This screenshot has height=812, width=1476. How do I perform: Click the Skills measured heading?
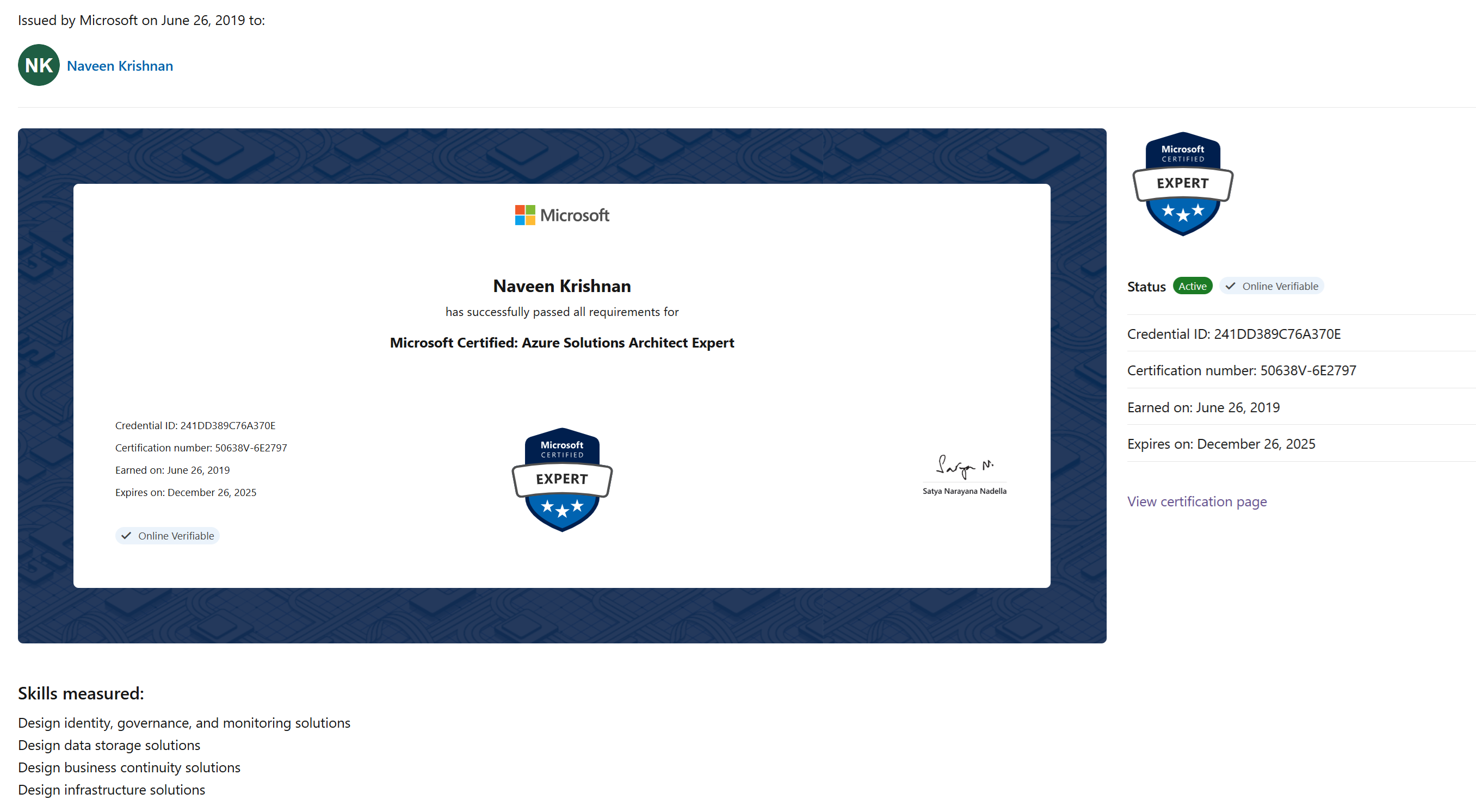click(81, 693)
